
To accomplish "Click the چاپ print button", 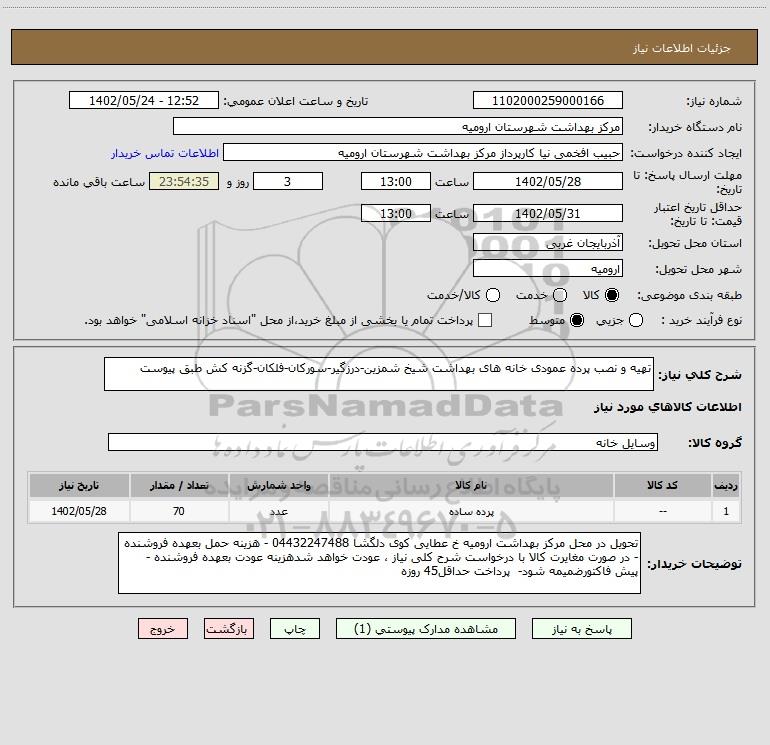I will (295, 629).
